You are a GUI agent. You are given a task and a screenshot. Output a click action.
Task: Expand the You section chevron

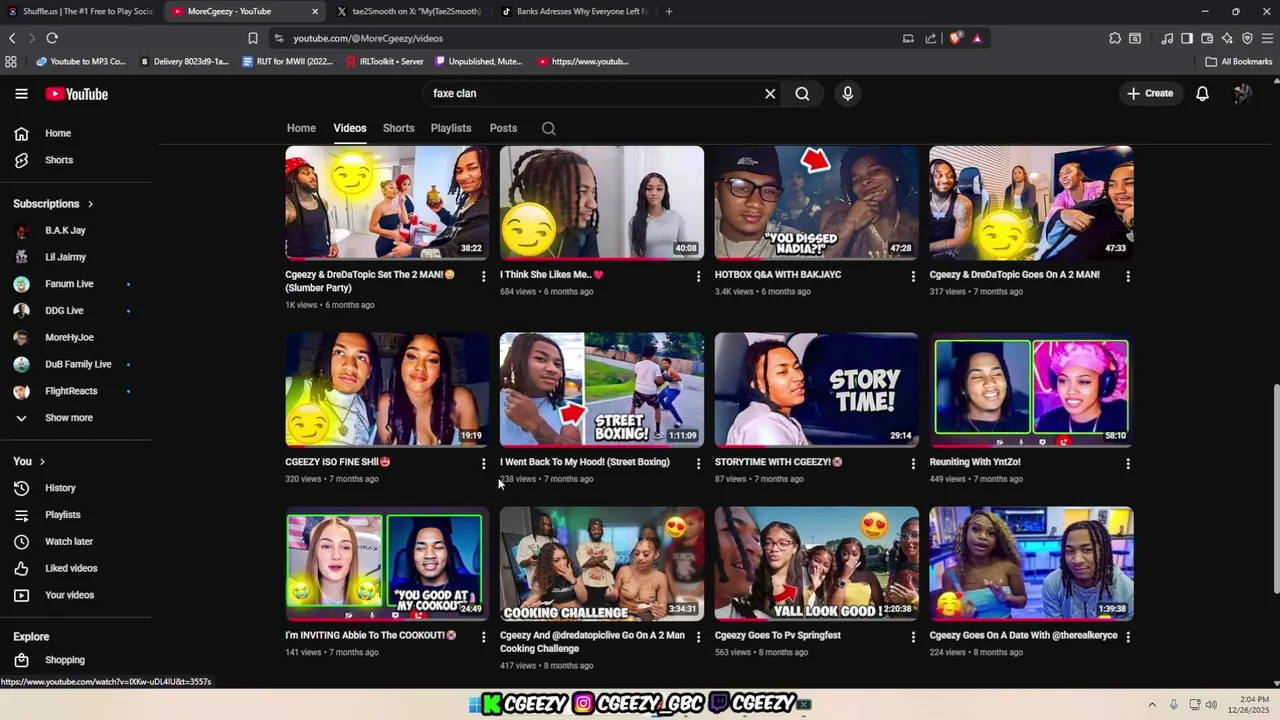tap(42, 461)
